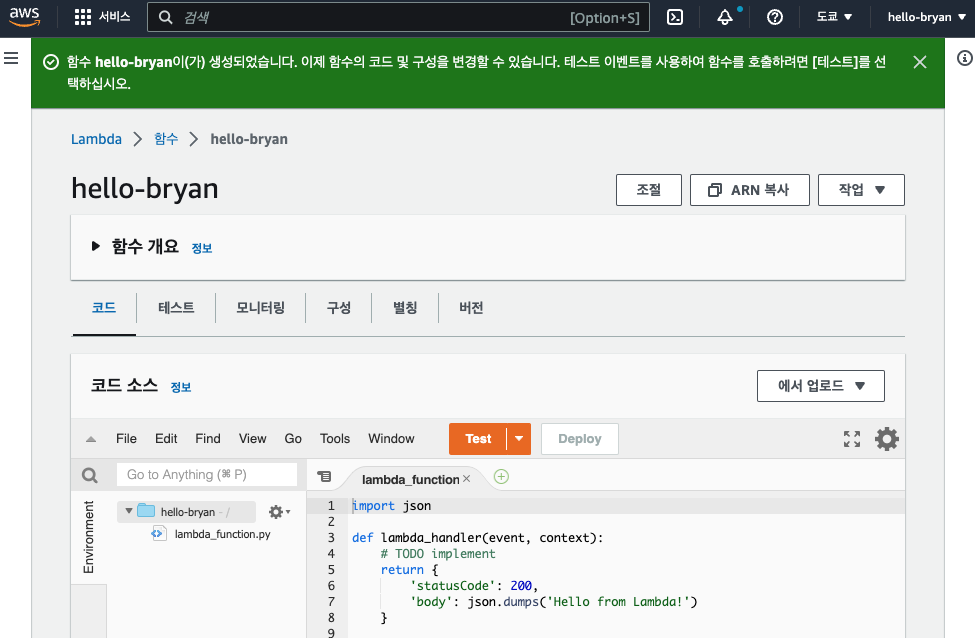Screen dimensions: 975x638
Task: Open the 도쿄 region dropdown
Action: click(834, 17)
